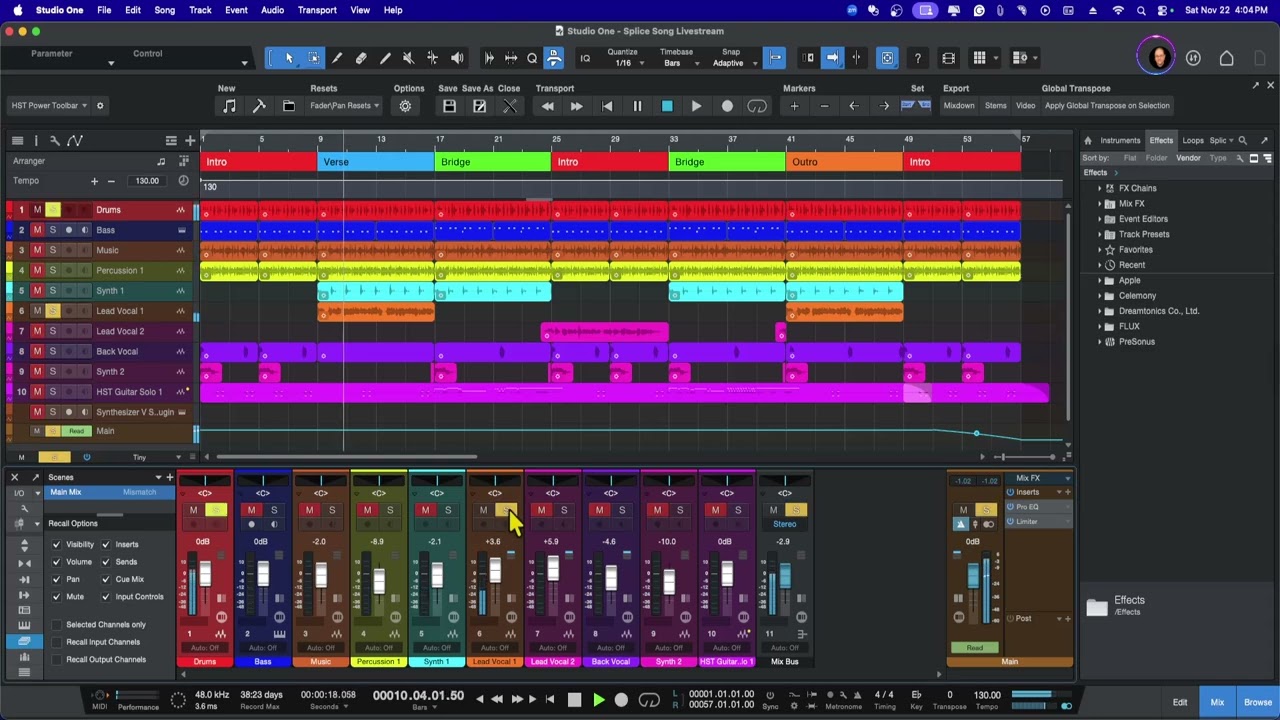Viewport: 1280px width, 720px height.
Task: Select the Eraser tool
Action: (361, 58)
